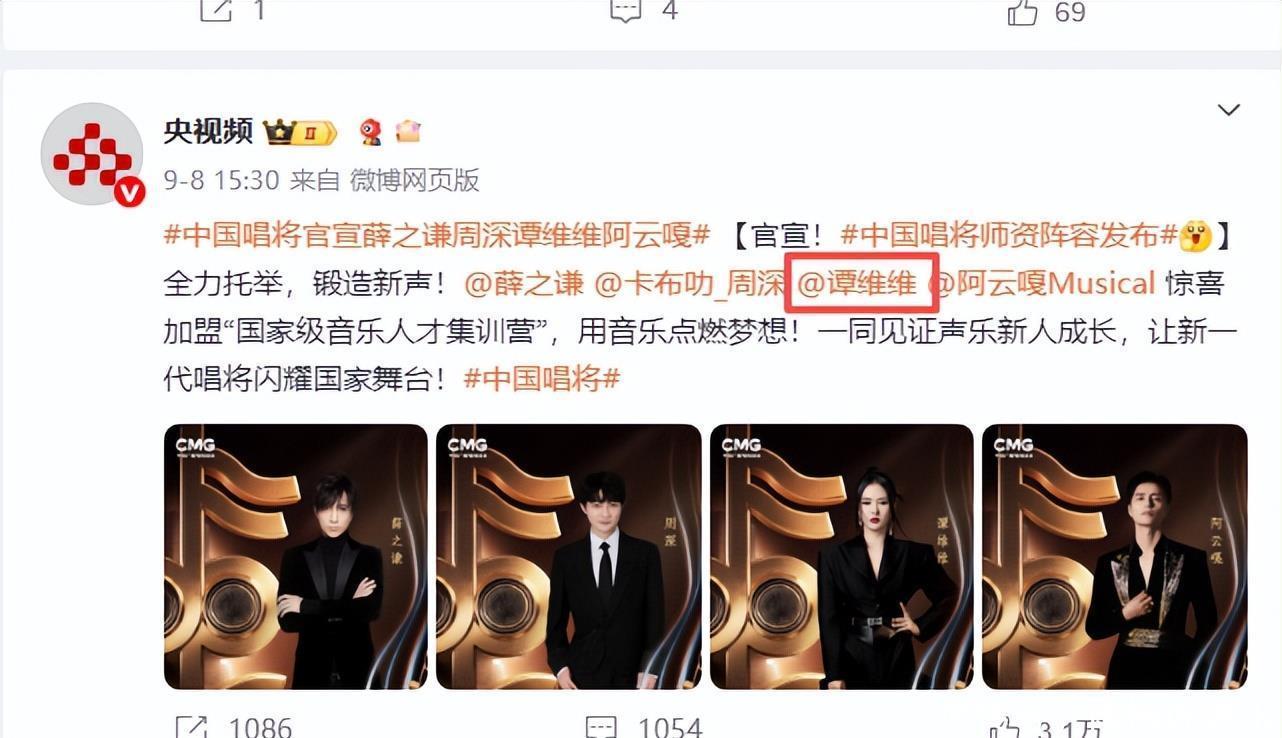Visit the @薛之谦 mention
This screenshot has height=738, width=1282.
(x=524, y=284)
